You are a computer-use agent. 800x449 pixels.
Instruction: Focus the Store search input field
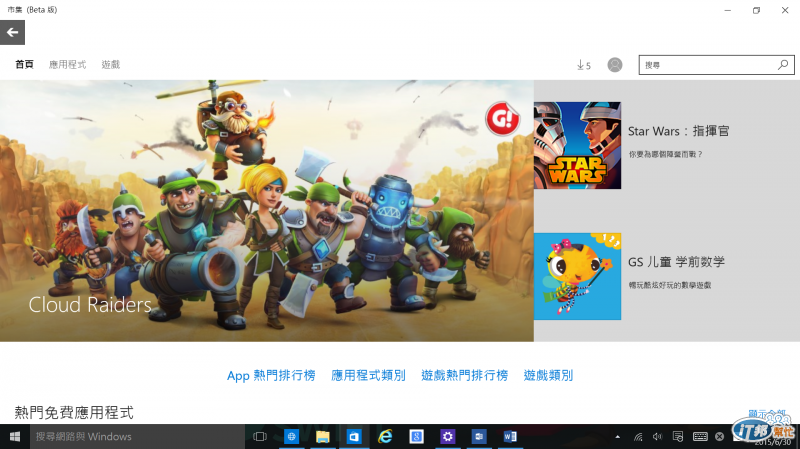[716, 65]
